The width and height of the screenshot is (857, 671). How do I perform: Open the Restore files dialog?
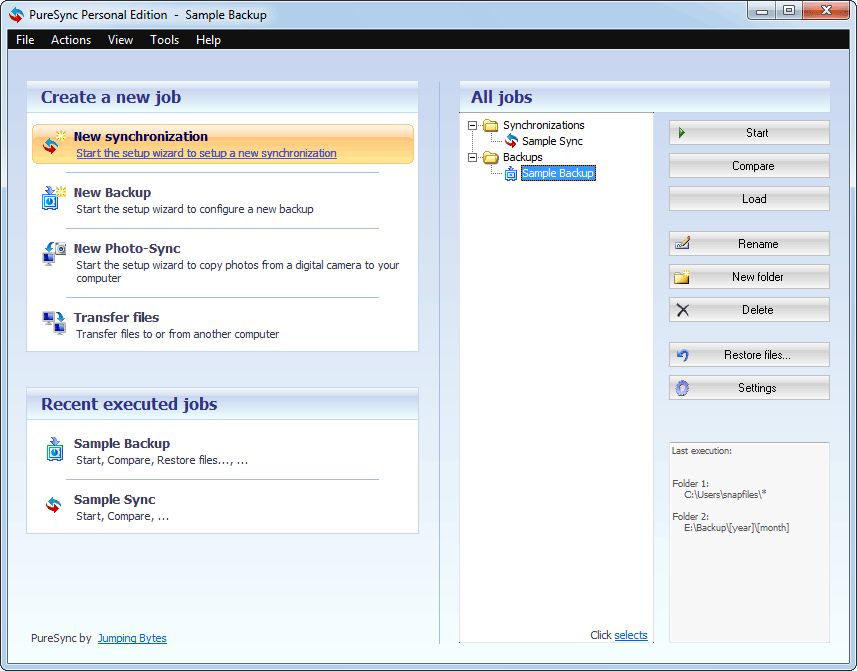coord(749,355)
